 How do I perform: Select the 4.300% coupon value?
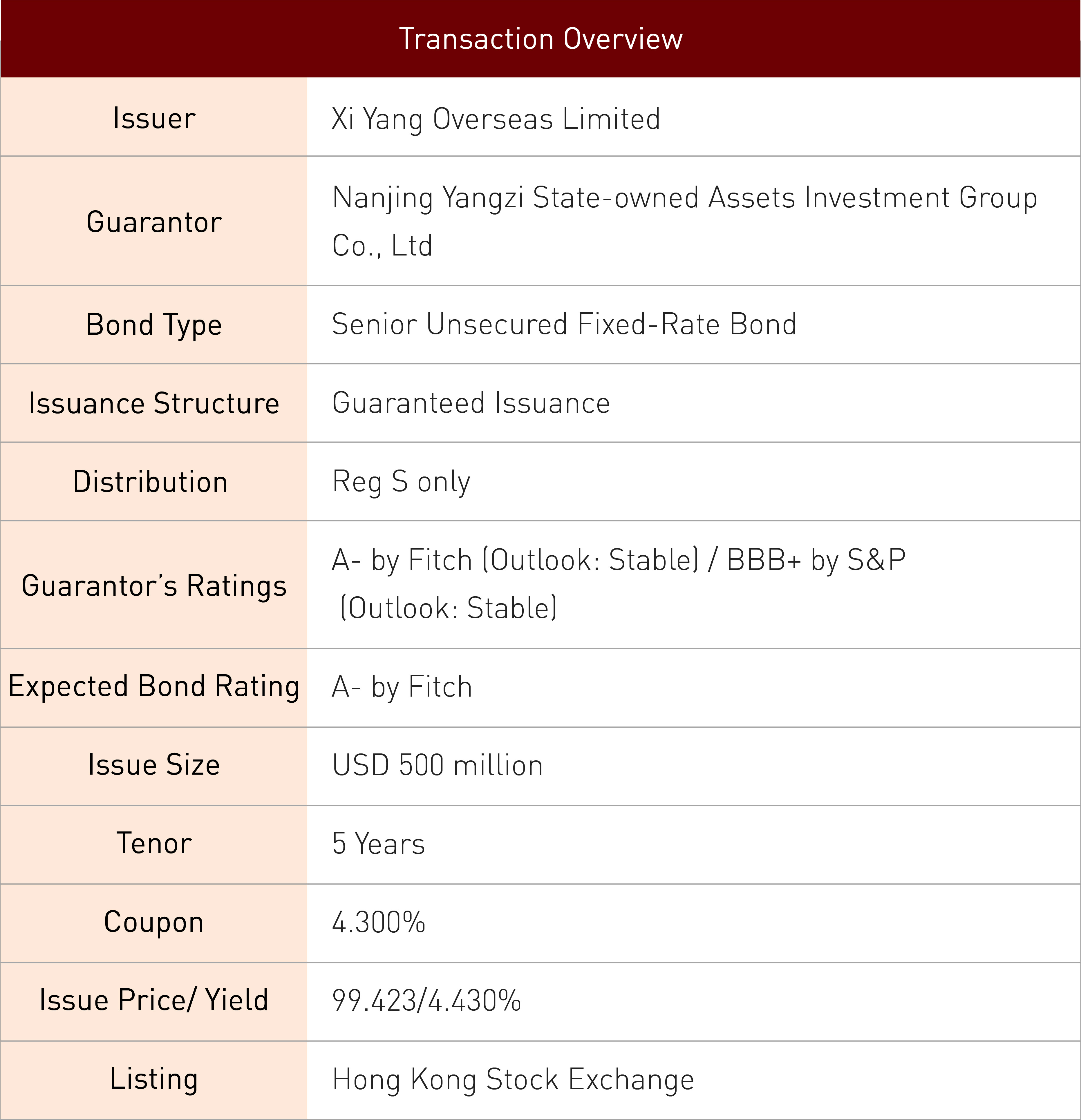pos(378,922)
